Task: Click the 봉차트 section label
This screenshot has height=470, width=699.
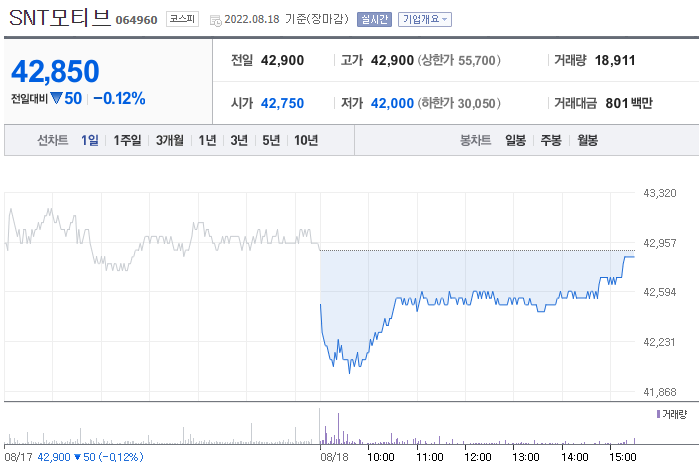Action: pos(475,140)
